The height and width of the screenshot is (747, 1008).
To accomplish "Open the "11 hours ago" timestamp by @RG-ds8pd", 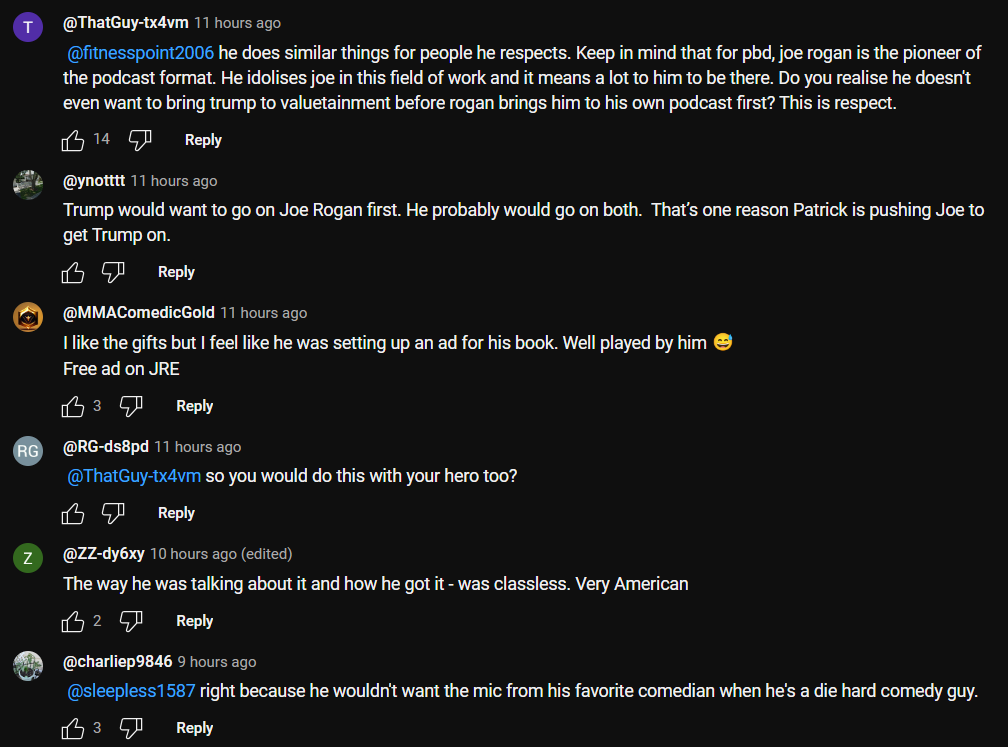I will click(197, 447).
